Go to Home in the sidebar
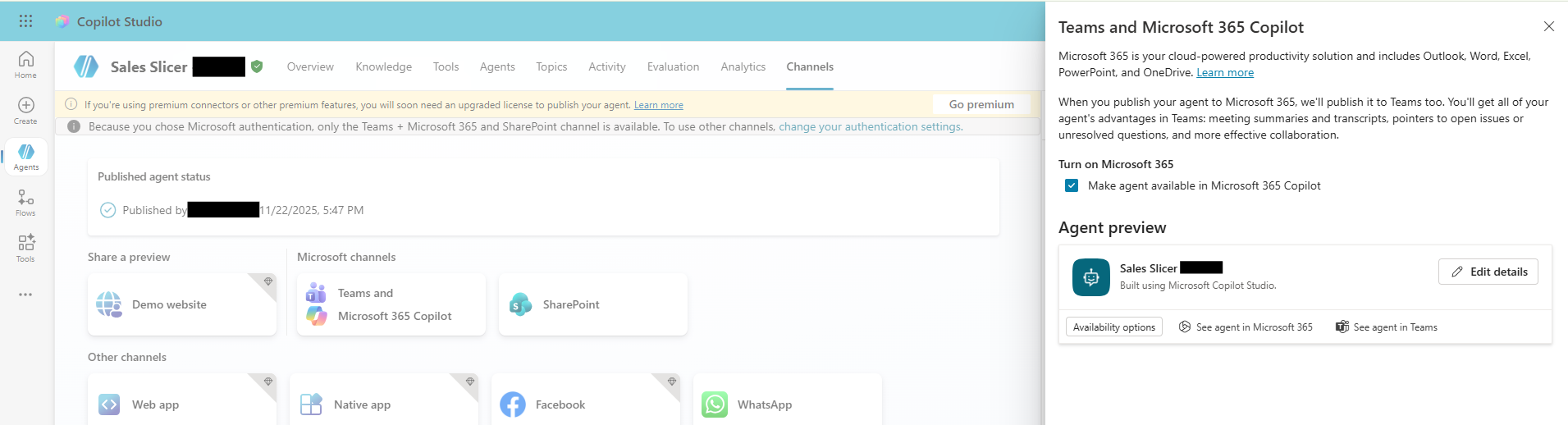1568x425 pixels. pos(25,65)
